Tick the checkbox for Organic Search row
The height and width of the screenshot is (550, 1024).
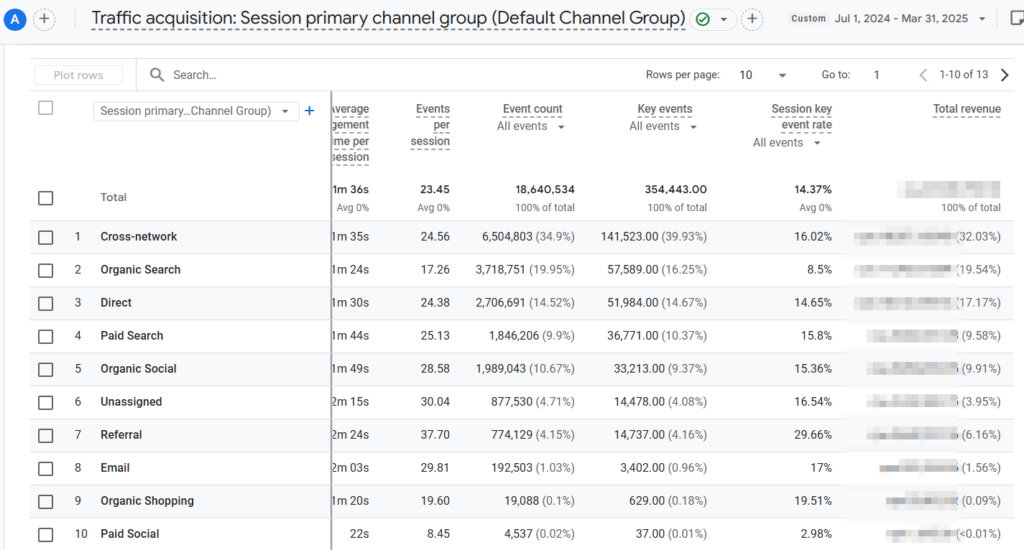tap(45, 270)
